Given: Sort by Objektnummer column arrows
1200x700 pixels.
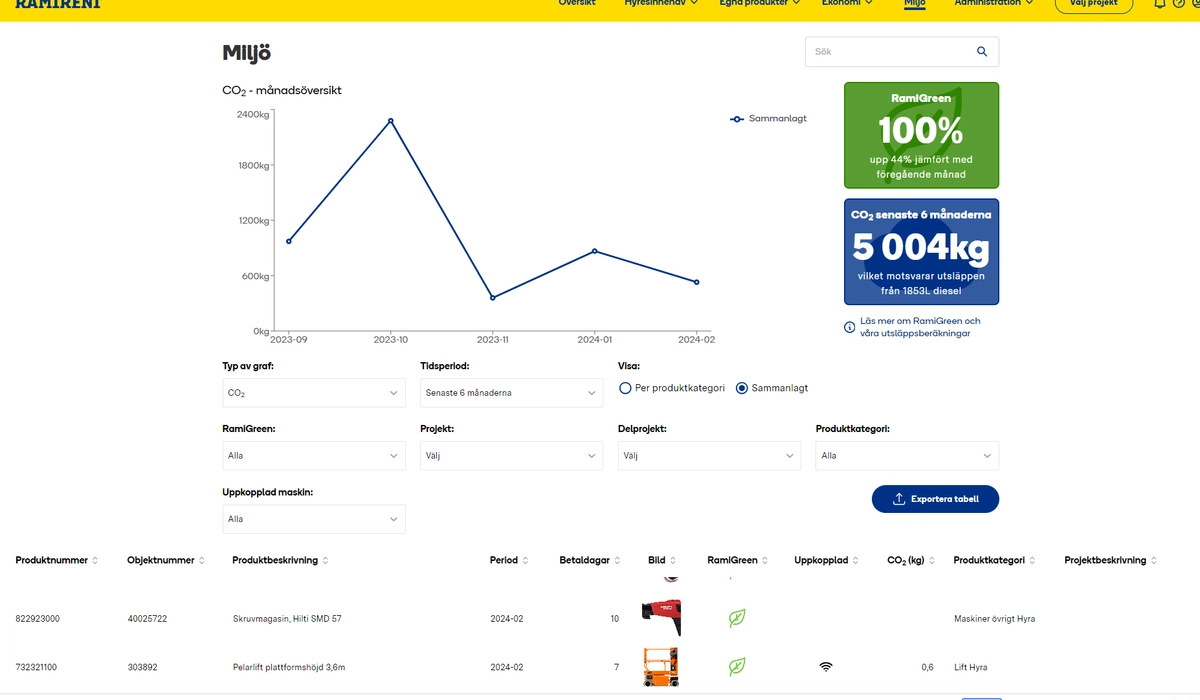Looking at the screenshot, I should 202,560.
